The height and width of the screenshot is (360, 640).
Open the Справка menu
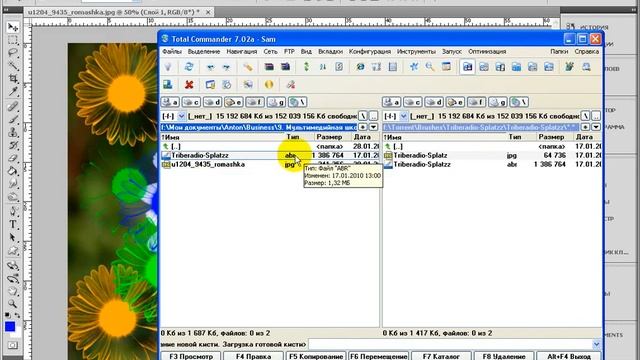click(x=587, y=51)
